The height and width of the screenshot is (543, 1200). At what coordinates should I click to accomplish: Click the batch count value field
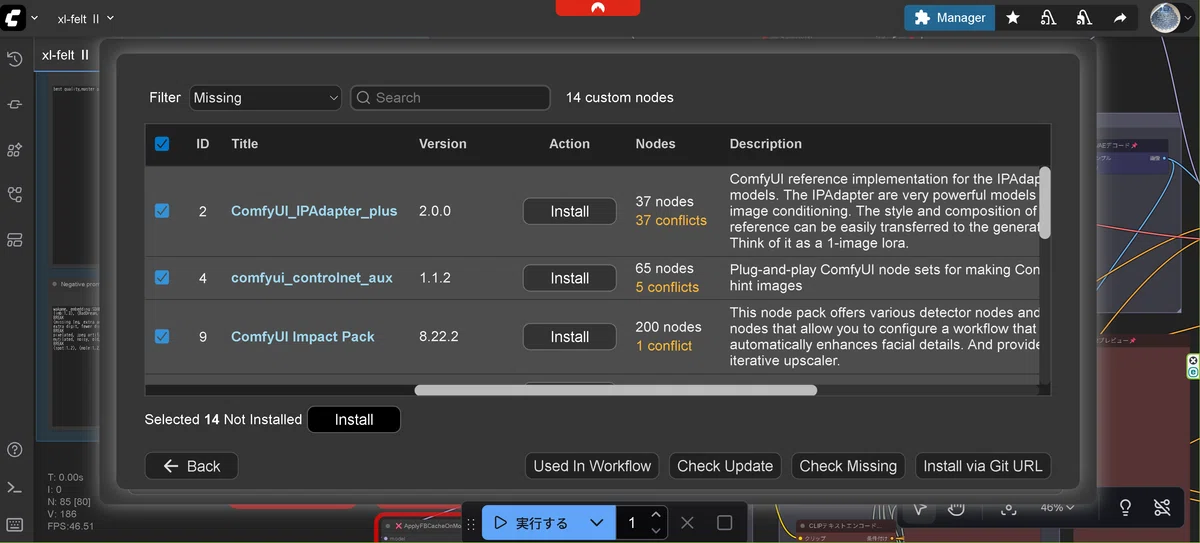632,523
